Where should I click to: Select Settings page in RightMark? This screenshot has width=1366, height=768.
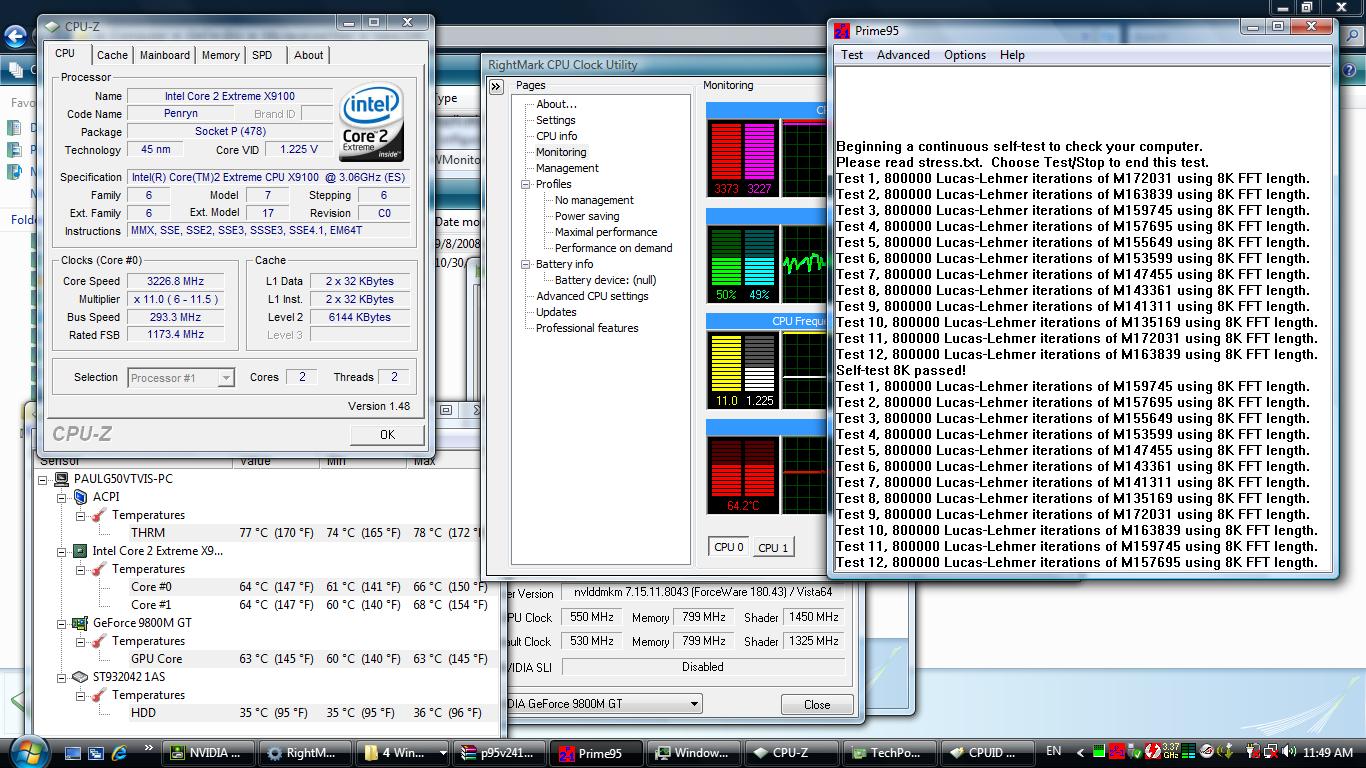[556, 120]
